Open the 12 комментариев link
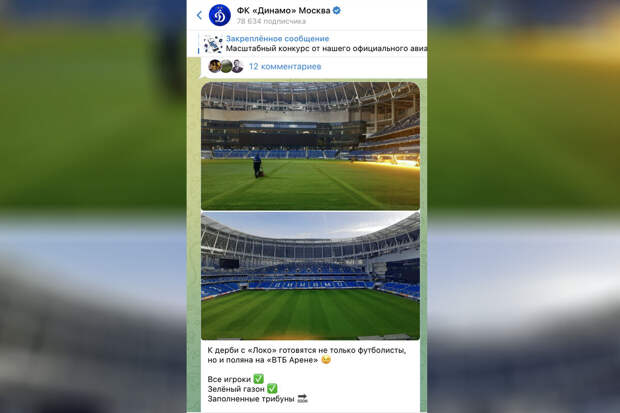This screenshot has width=620, height=413. point(285,66)
